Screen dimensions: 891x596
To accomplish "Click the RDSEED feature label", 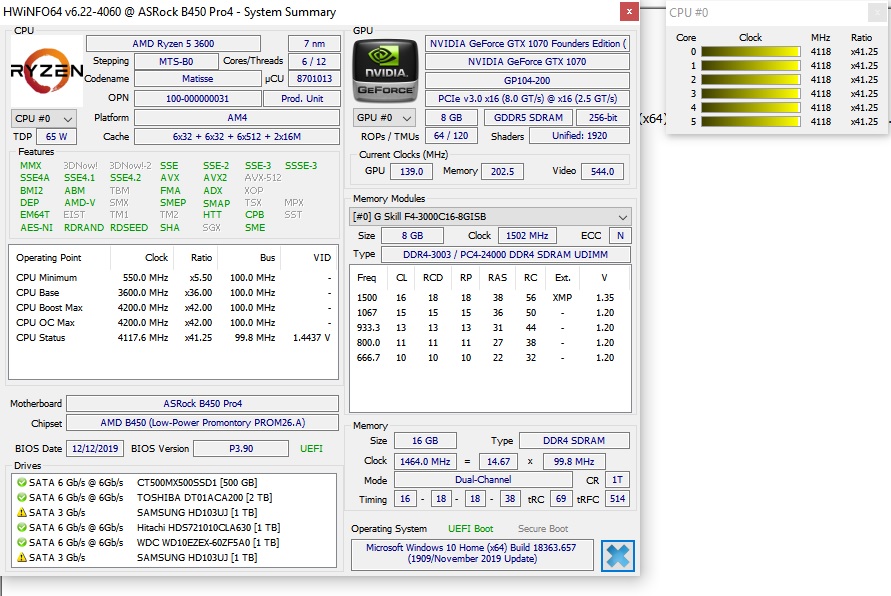I will pos(129,227).
